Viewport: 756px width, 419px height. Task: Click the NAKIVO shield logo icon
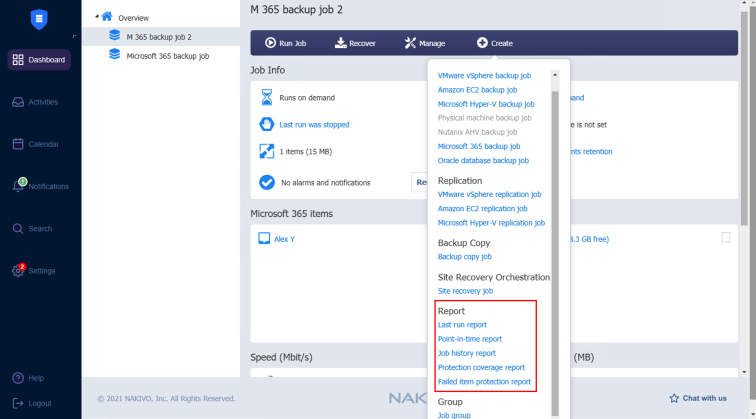[x=39, y=17]
